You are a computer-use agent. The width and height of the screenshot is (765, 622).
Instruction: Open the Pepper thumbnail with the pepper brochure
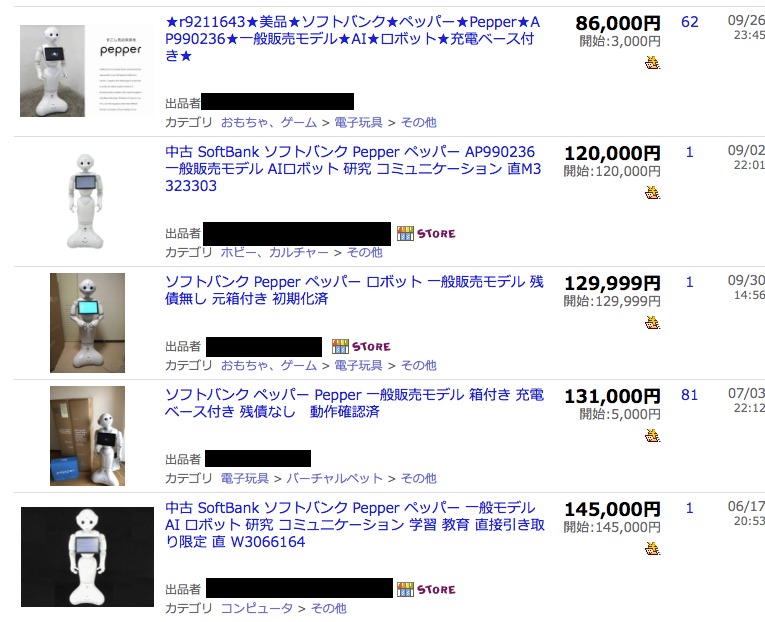(86, 71)
